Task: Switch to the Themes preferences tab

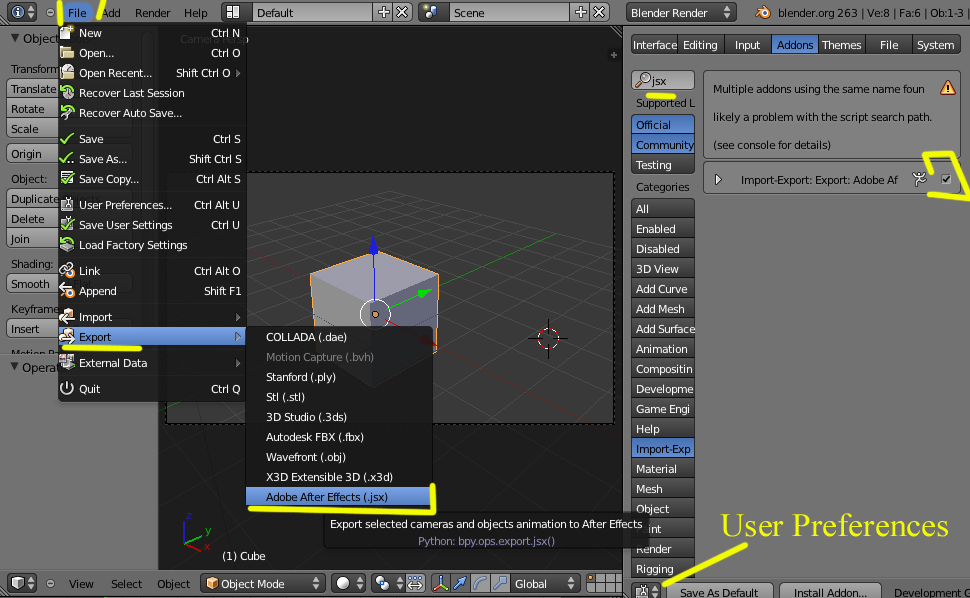Action: point(841,45)
